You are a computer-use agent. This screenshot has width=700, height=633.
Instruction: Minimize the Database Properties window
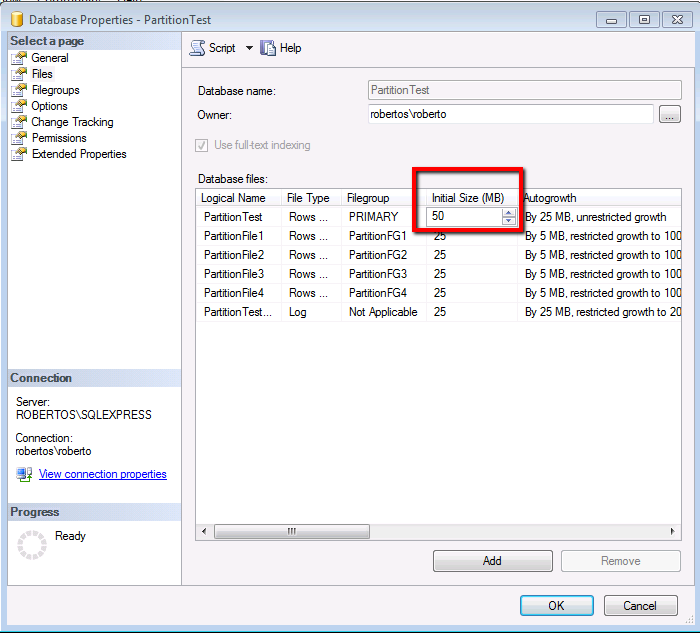pyautogui.click(x=611, y=20)
